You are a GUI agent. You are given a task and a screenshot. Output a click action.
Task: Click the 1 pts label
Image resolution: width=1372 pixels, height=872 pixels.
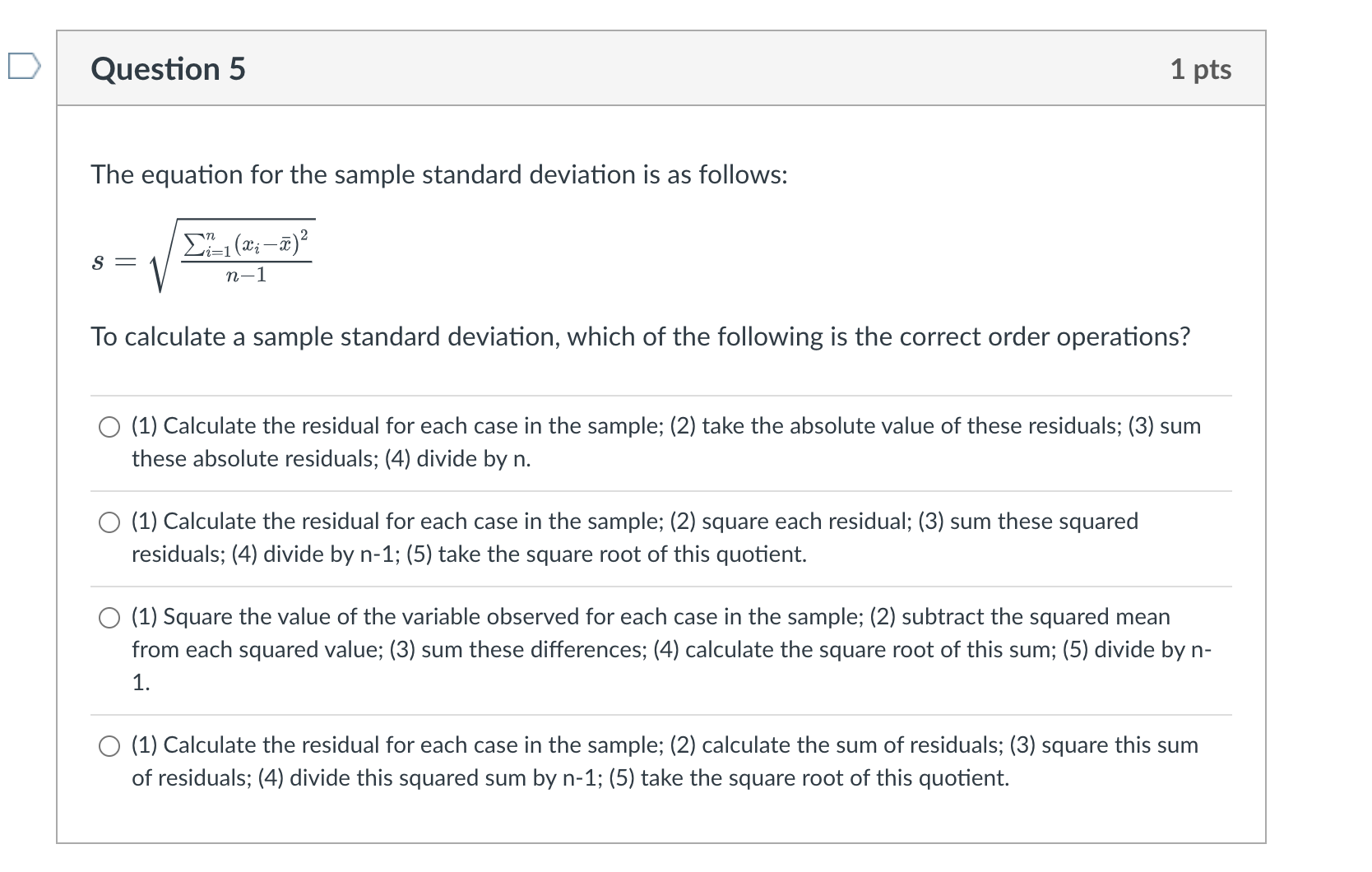click(x=1203, y=69)
